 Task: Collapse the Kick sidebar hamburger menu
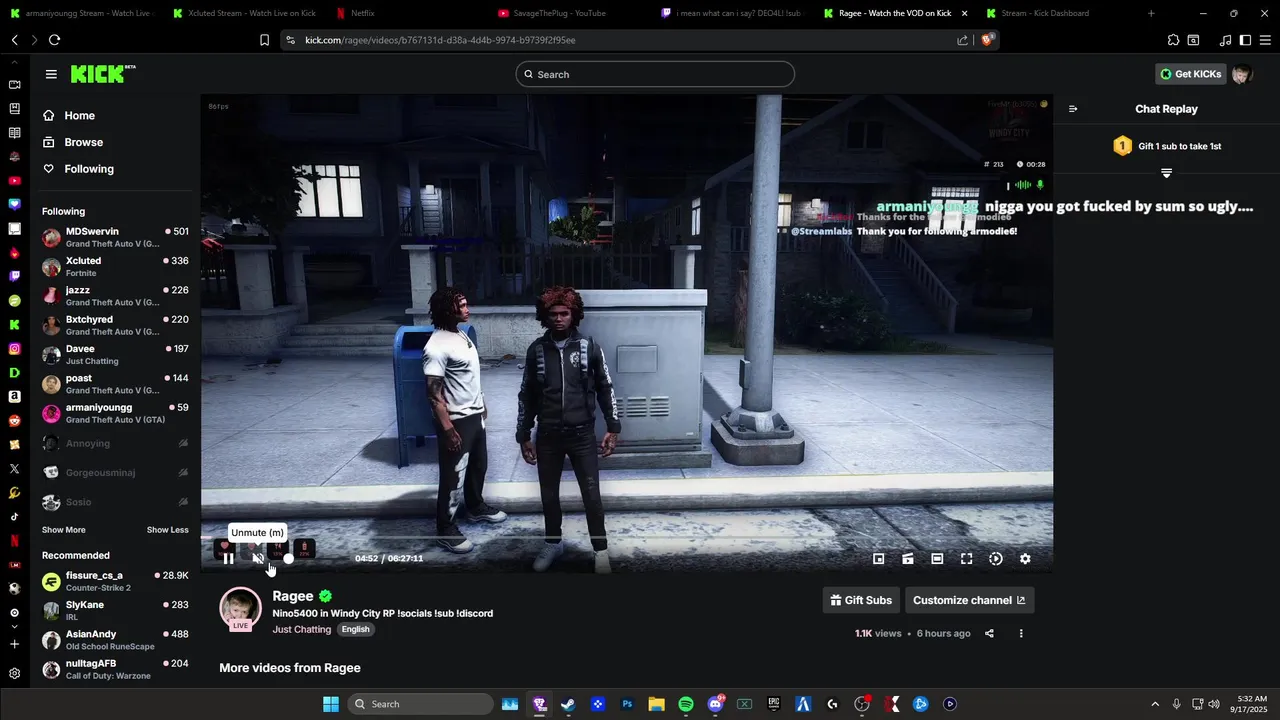click(51, 74)
